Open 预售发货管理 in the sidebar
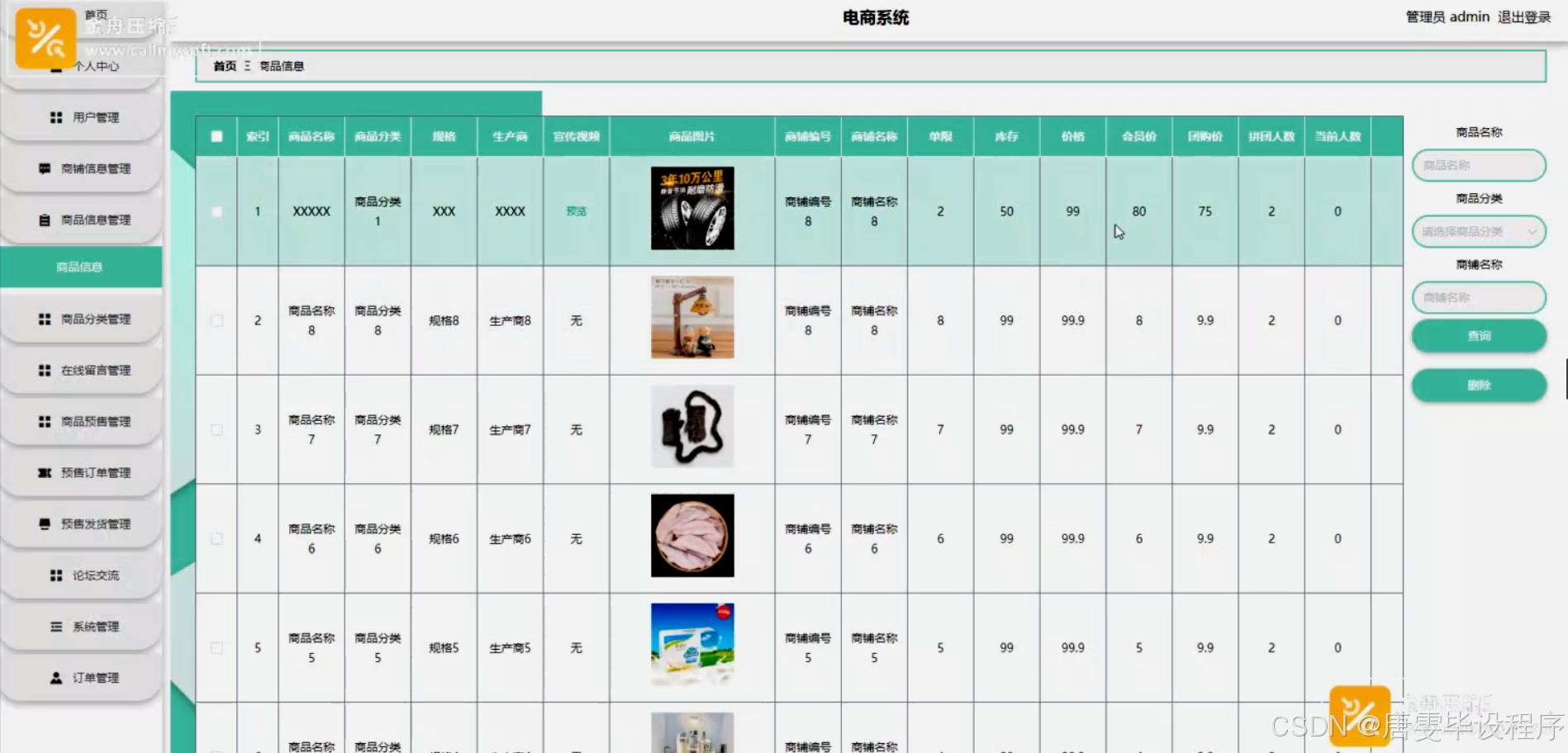This screenshot has height=753, width=1568. point(81,523)
